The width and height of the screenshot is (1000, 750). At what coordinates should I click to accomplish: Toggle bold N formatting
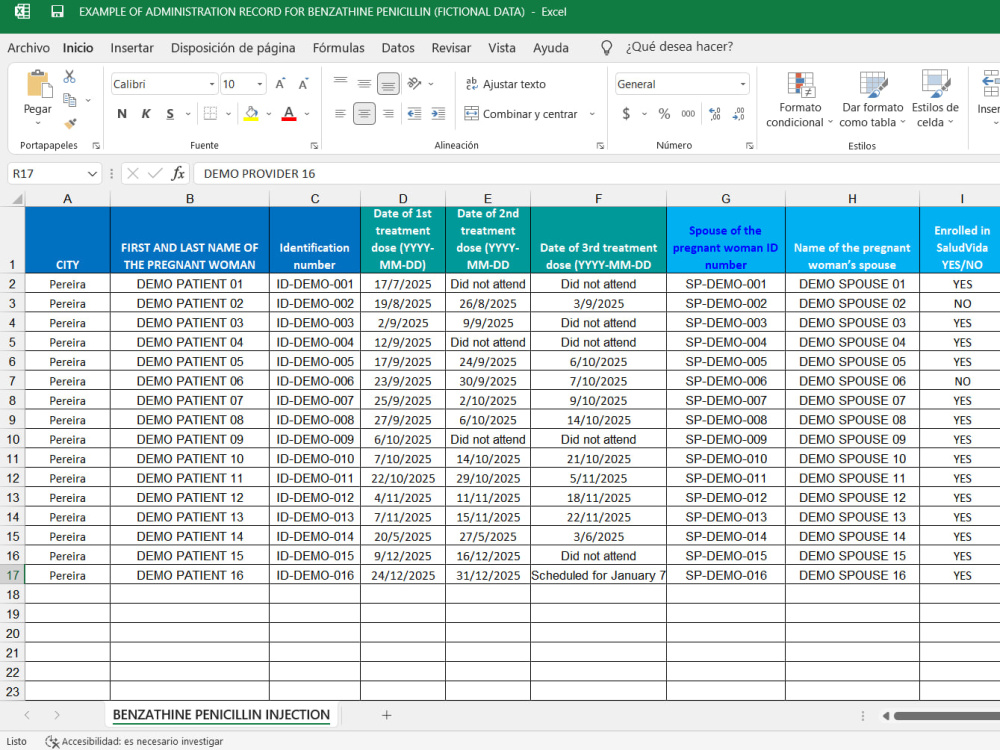(122, 114)
